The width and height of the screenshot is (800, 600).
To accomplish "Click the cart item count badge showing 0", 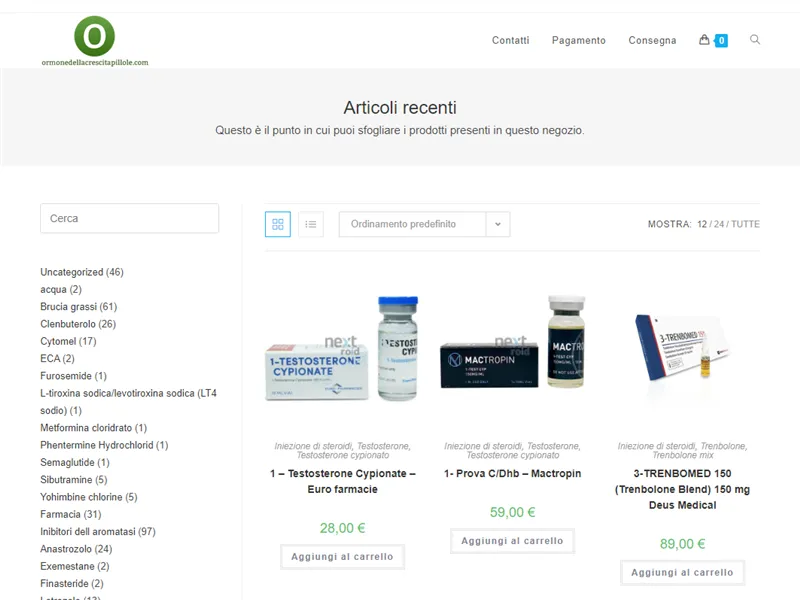I will point(719,40).
